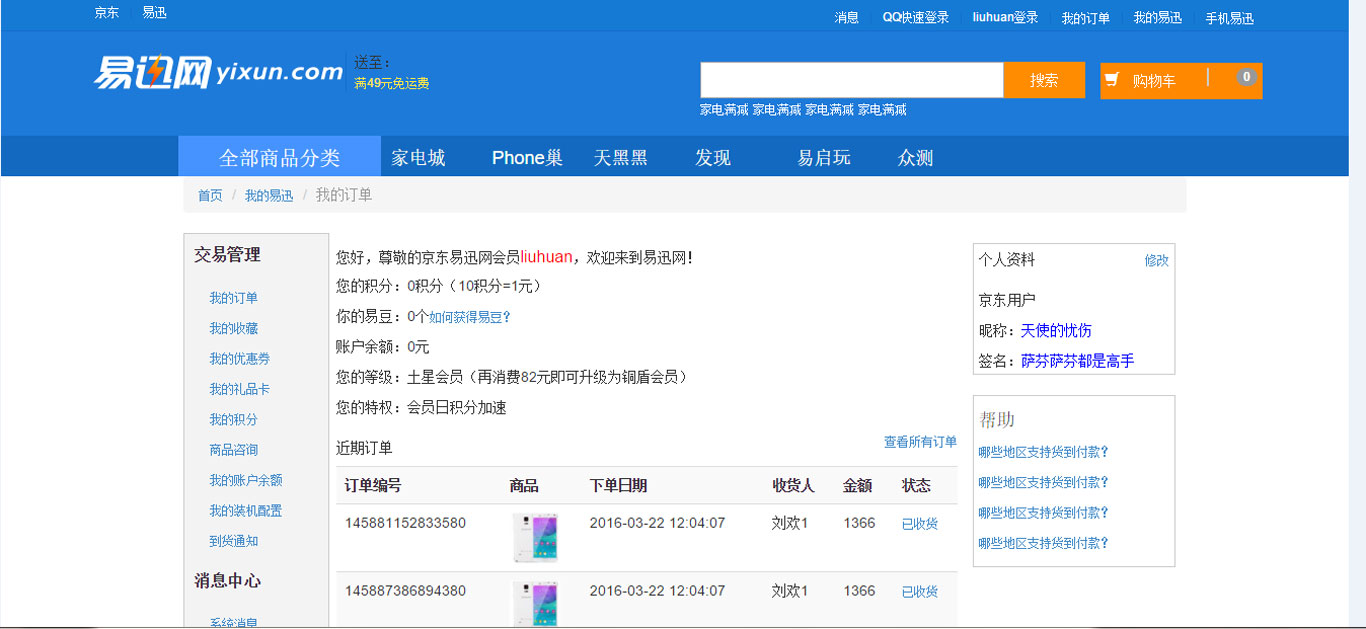1366x629 pixels.
Task: Click the 下单日期 column header
Action: 618,486
